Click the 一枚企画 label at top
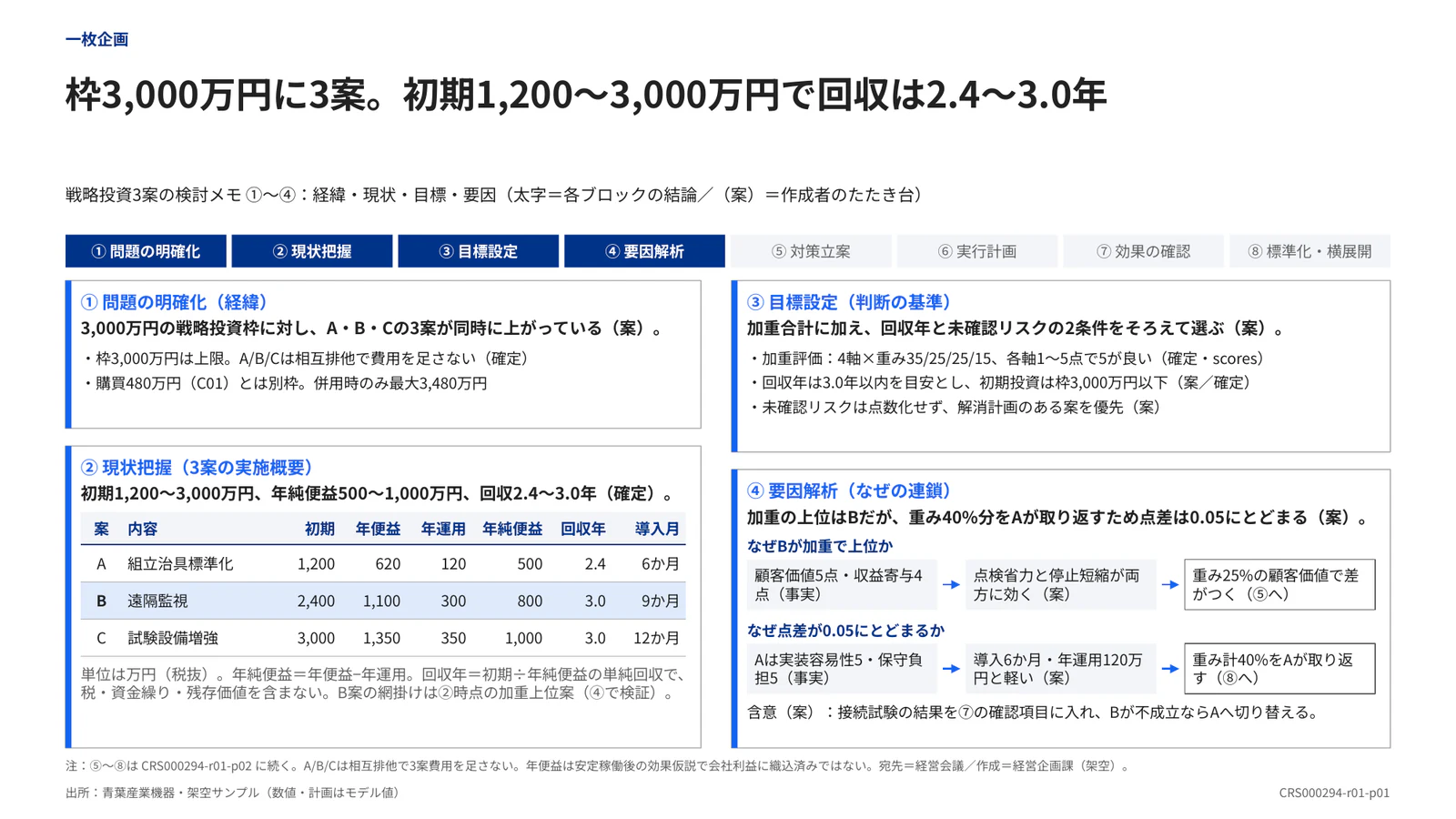 [96, 39]
